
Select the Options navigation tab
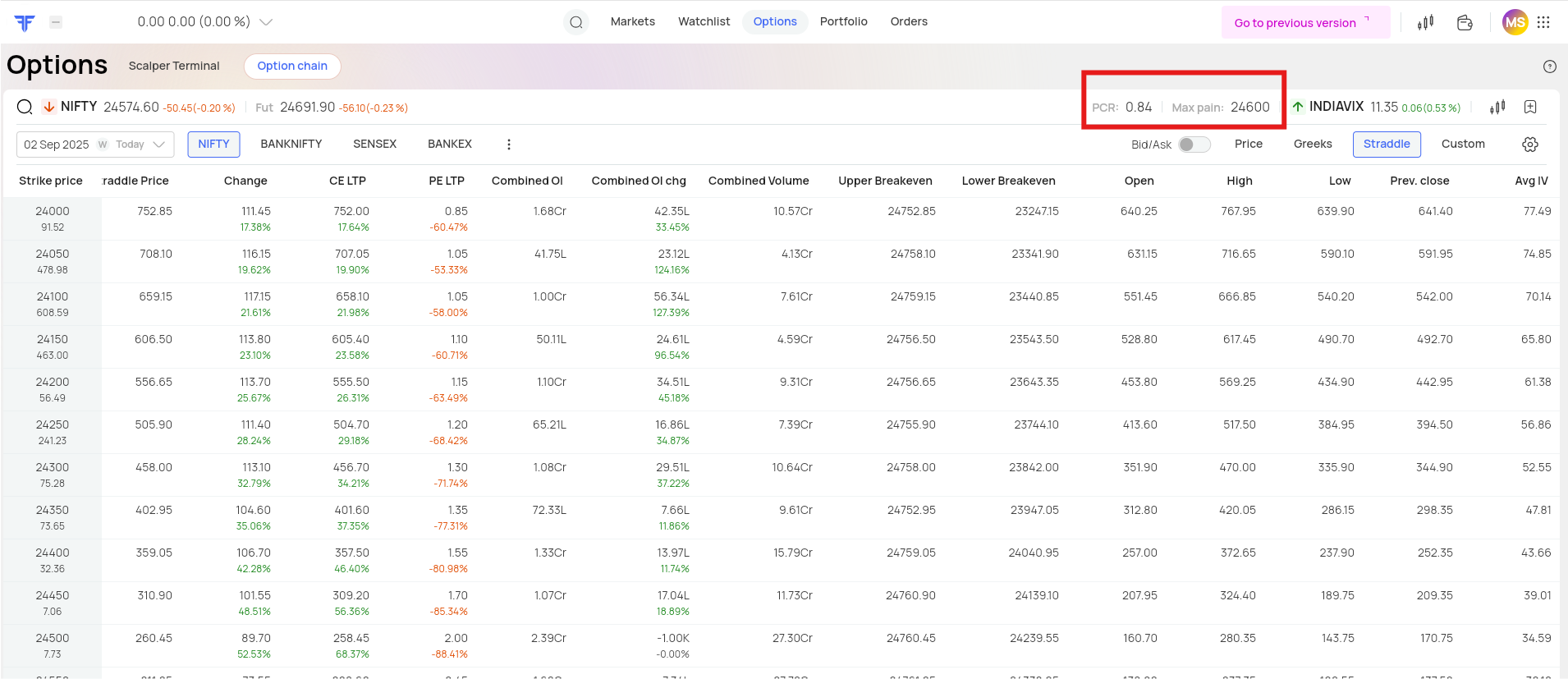775,21
